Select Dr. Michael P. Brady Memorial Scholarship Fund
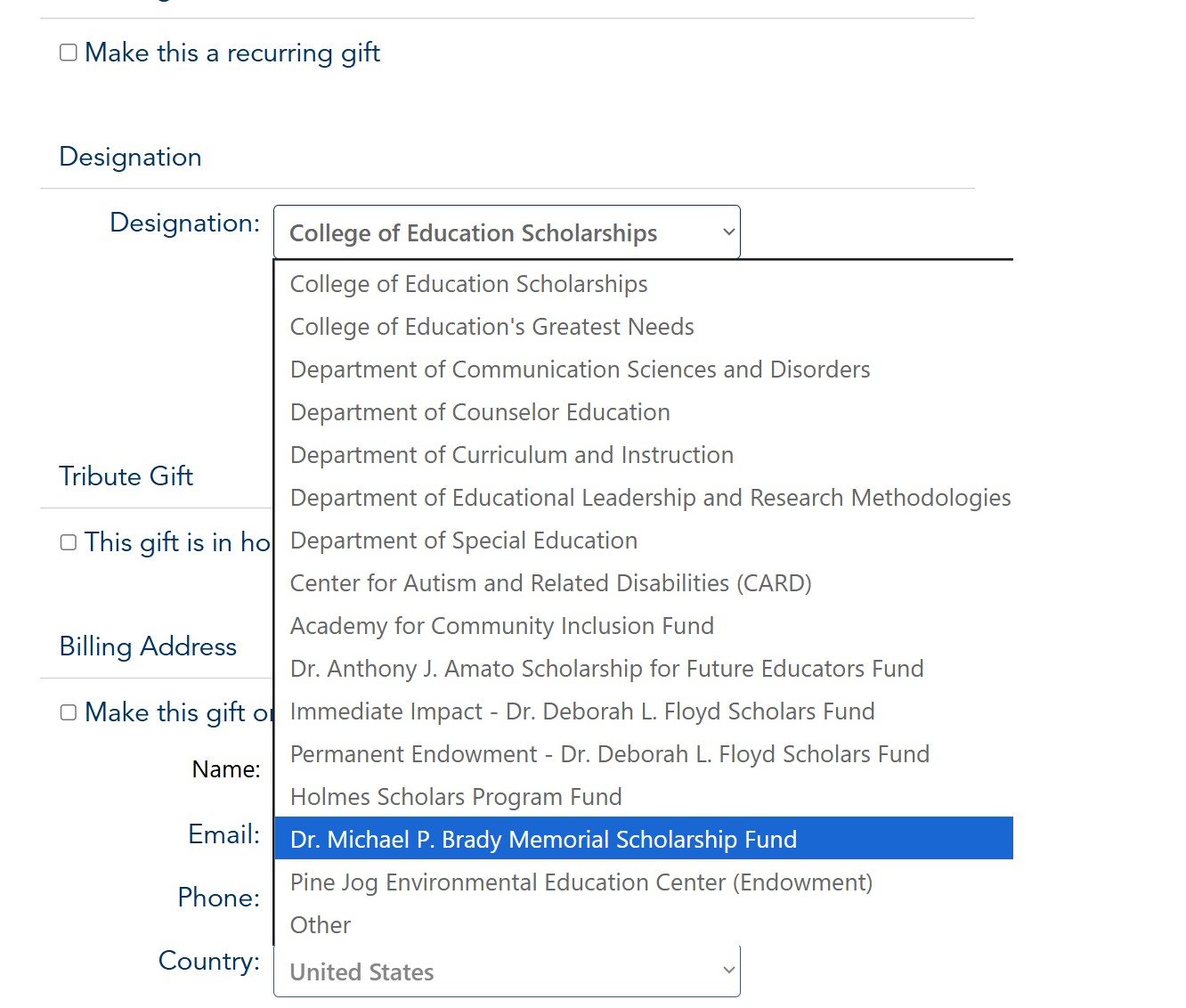 (x=544, y=840)
